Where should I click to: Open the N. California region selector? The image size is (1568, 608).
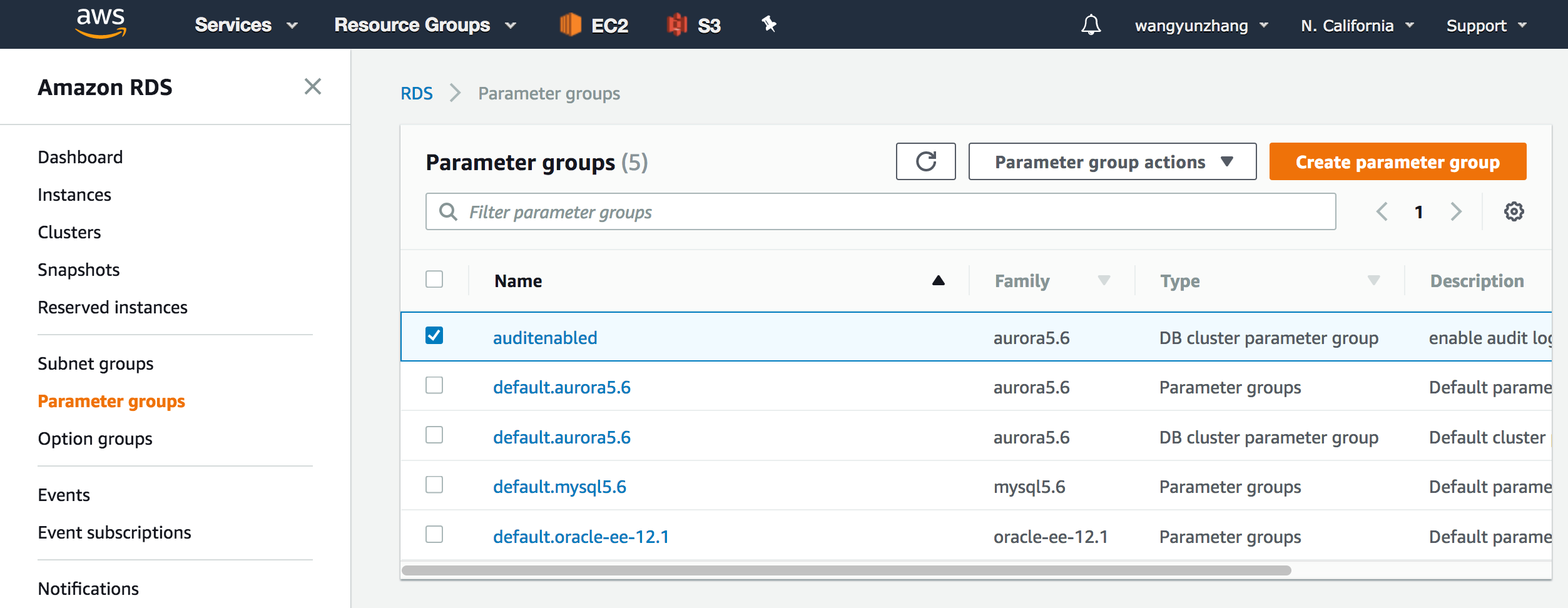click(x=1357, y=26)
